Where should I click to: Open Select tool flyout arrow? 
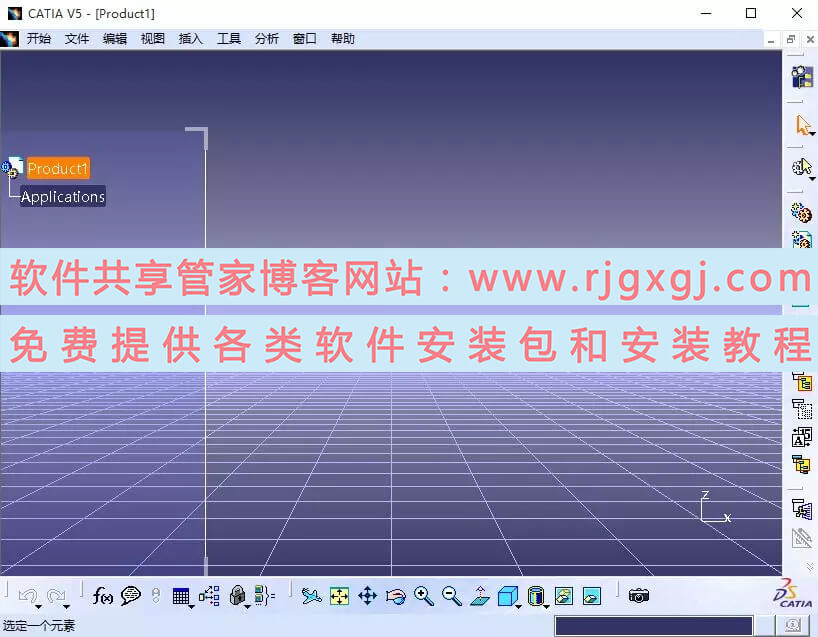[x=812, y=134]
